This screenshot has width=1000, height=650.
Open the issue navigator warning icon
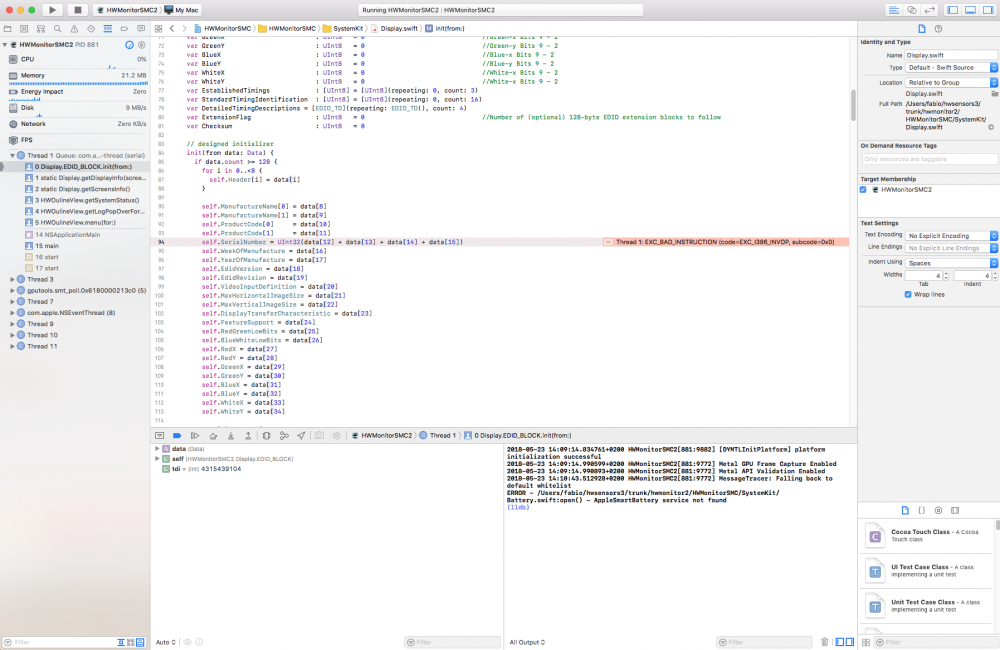click(75, 29)
